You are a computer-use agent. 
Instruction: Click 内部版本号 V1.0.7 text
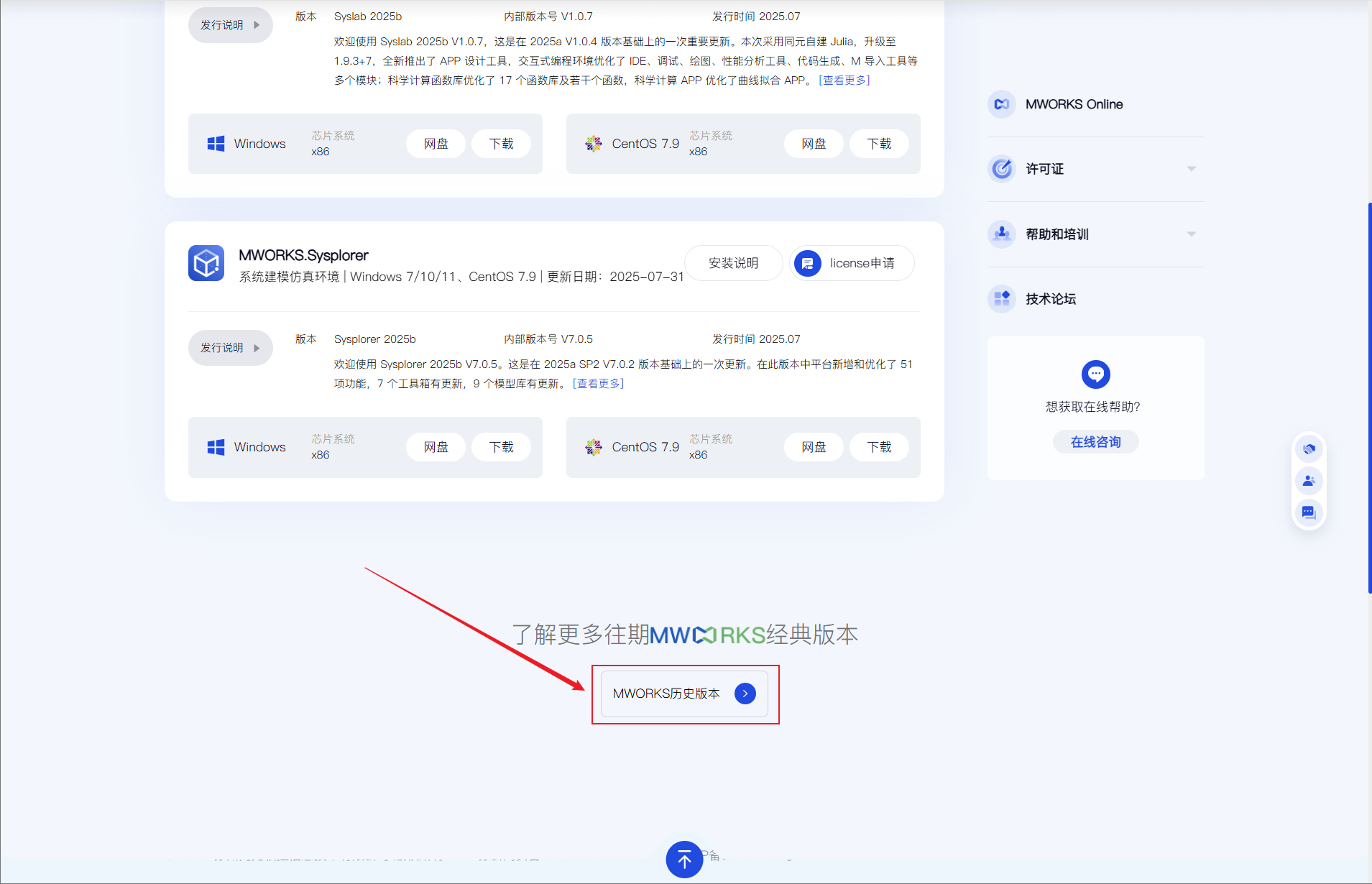pos(548,17)
